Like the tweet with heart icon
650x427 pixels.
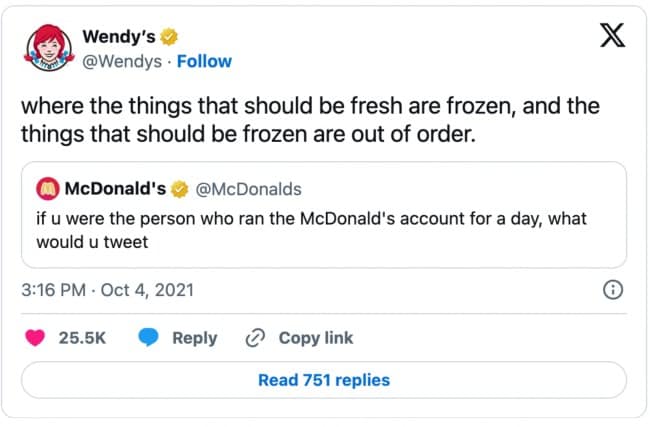[36, 338]
